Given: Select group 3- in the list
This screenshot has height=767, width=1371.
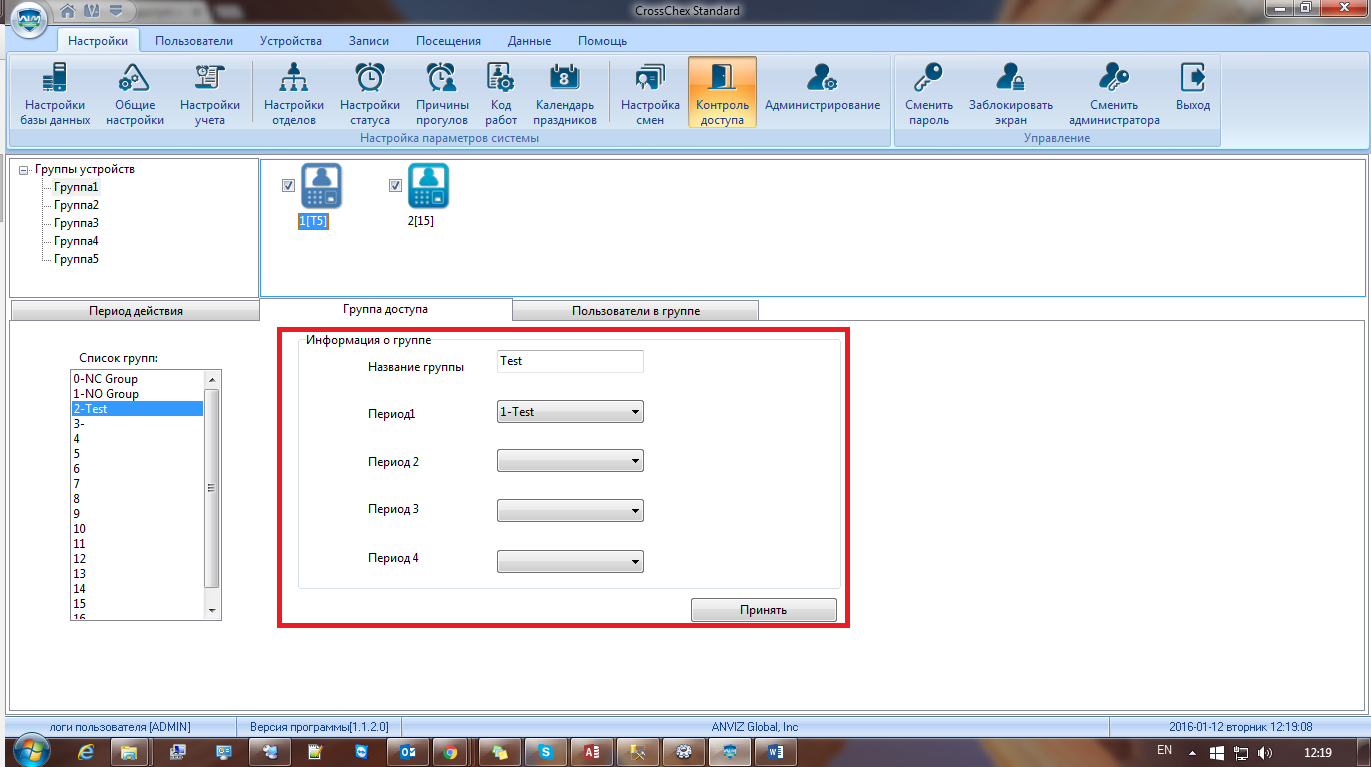Looking at the screenshot, I should tap(137, 424).
